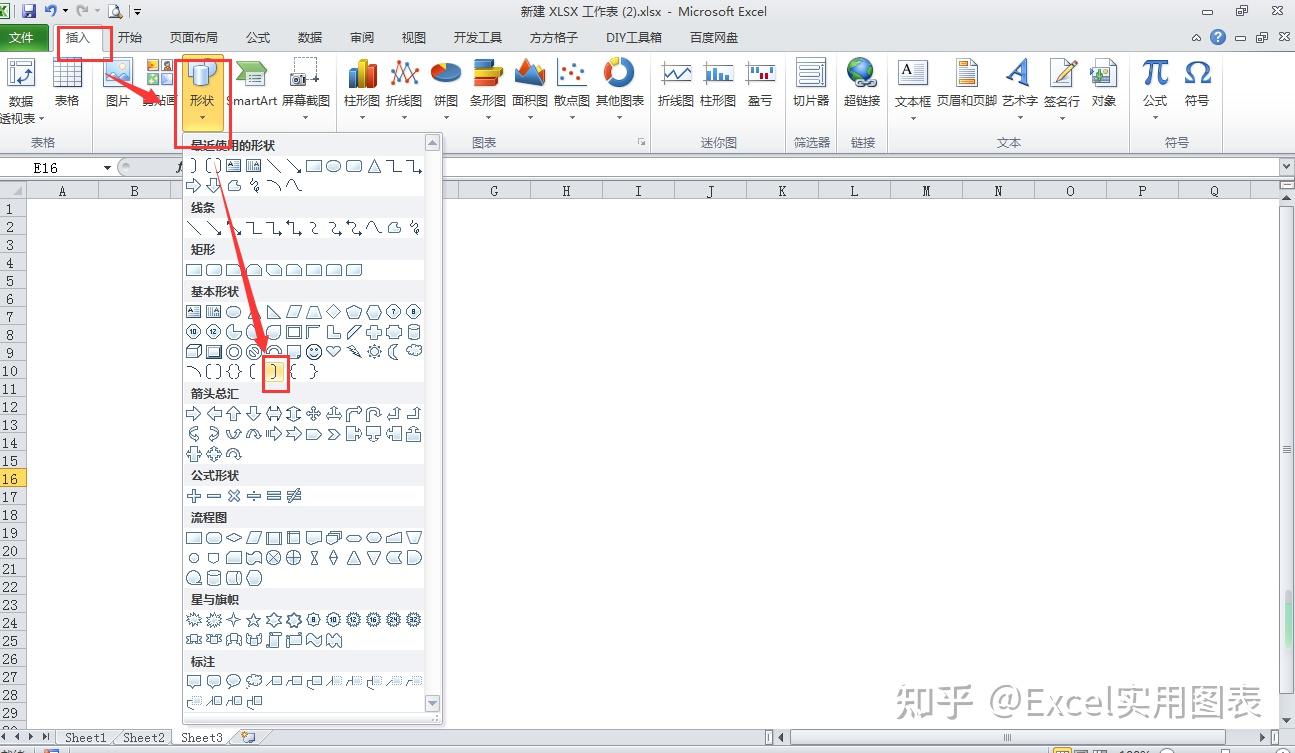Select the flowchart decision diamond
The height and width of the screenshot is (753, 1295).
click(x=234, y=538)
